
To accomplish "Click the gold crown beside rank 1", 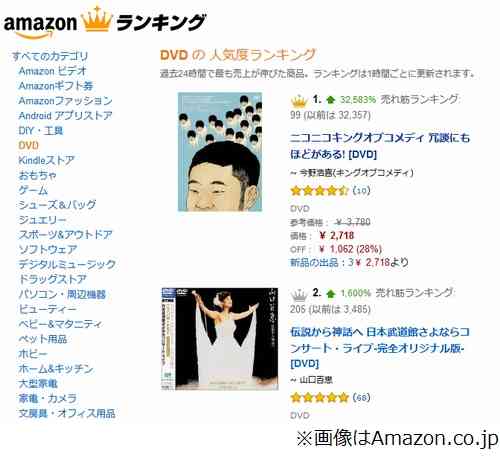I will 299,101.
